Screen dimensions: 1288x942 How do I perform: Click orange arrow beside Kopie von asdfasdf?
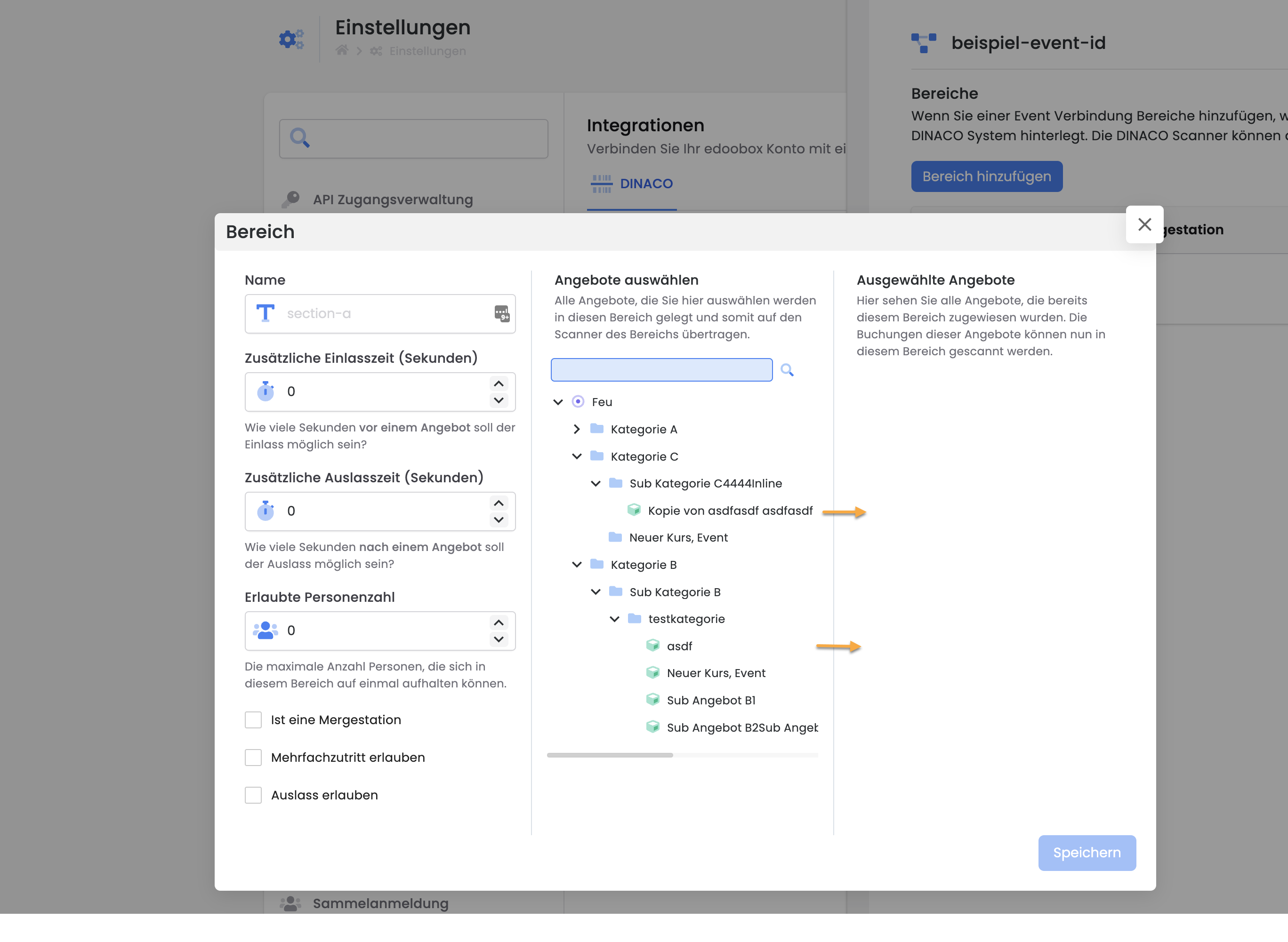coord(844,512)
